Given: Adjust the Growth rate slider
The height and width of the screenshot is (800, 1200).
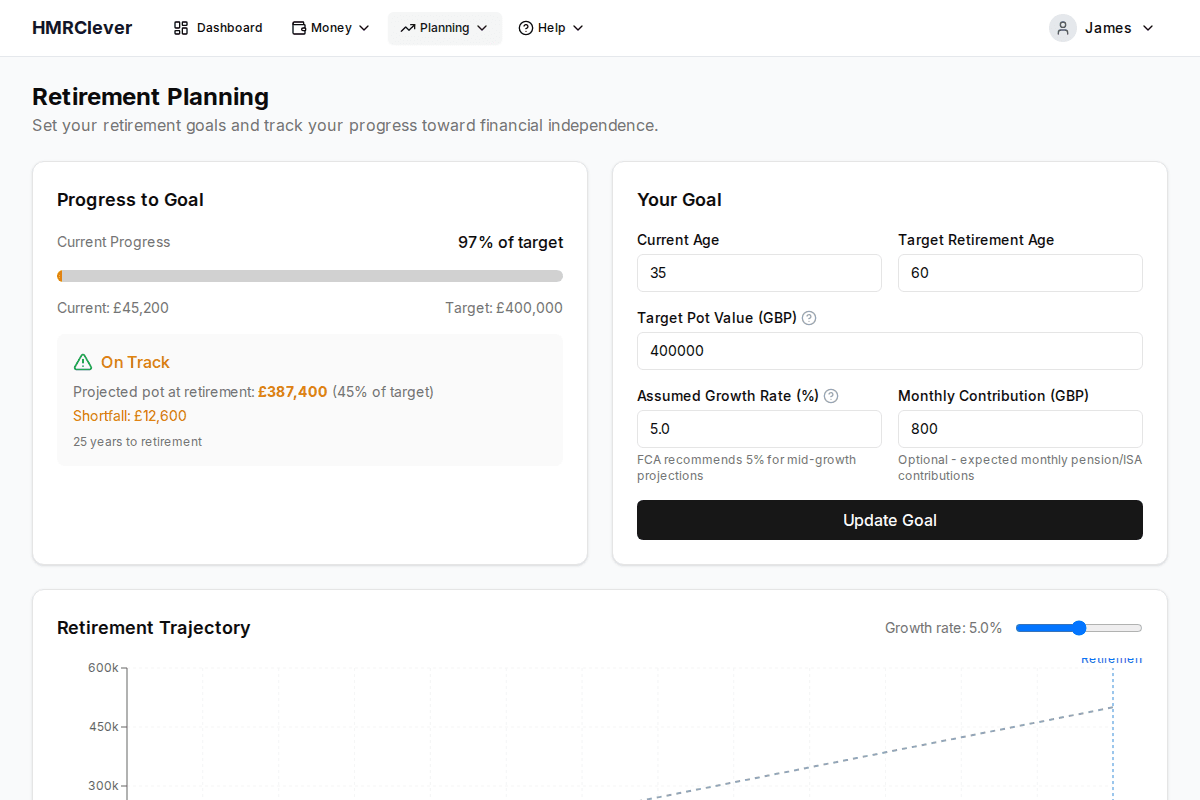Looking at the screenshot, I should pyautogui.click(x=1078, y=627).
